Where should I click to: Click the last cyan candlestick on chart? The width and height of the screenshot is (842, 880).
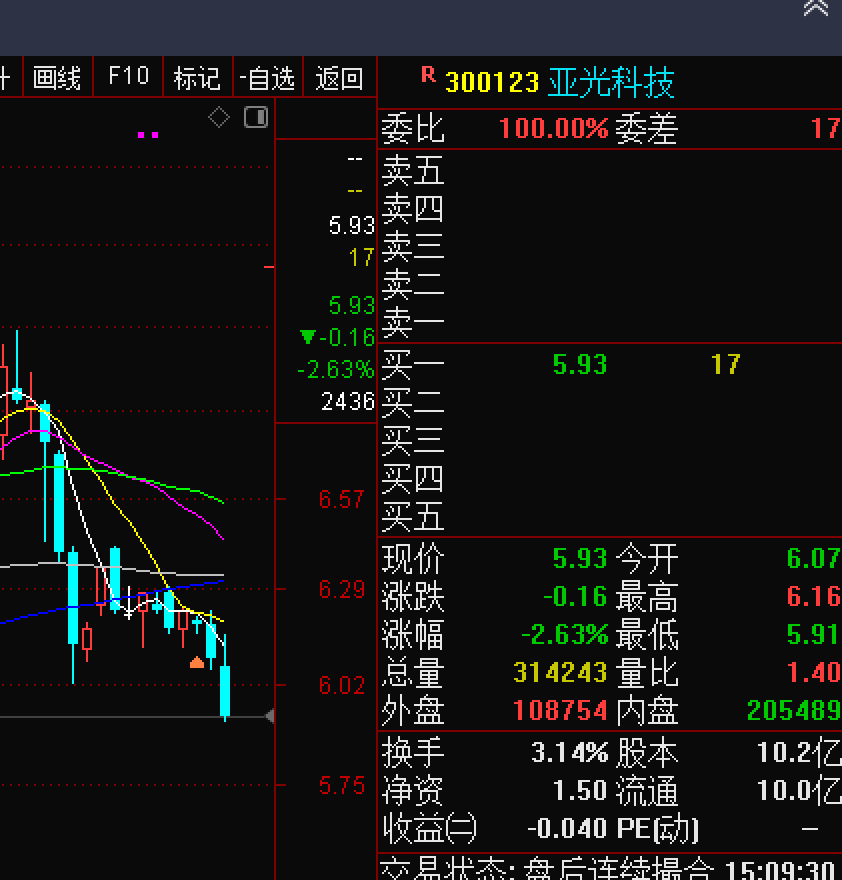point(225,689)
